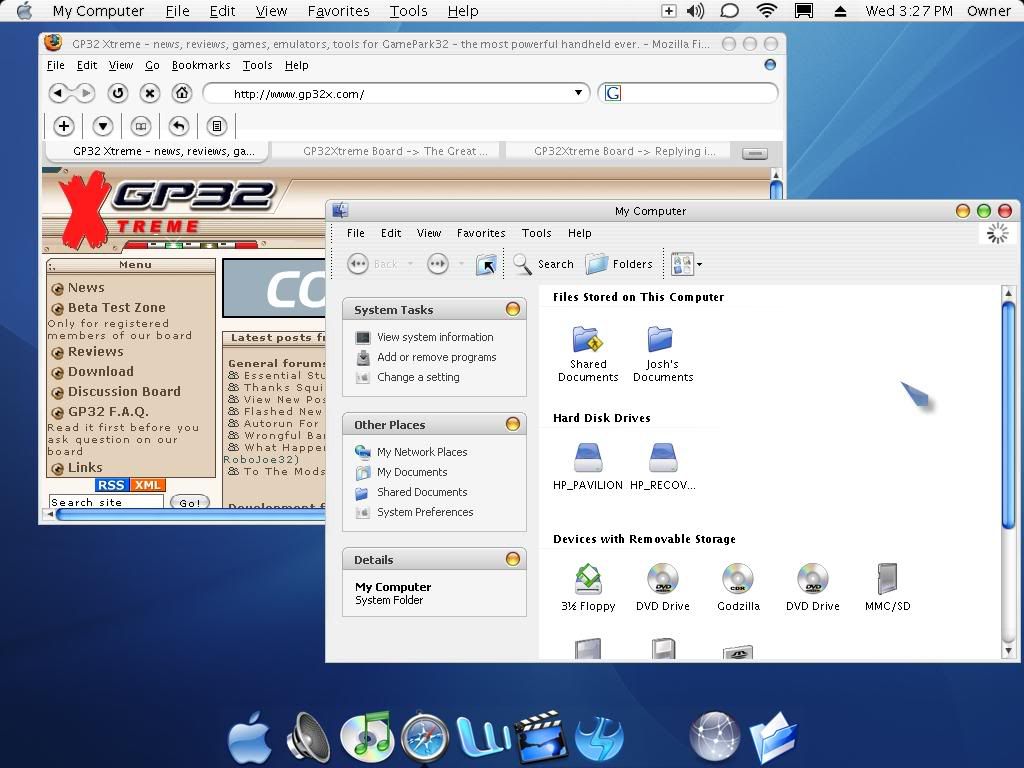
Task: Open the down-arrow dropdown in Firefox second toolbar
Action: 103,126
